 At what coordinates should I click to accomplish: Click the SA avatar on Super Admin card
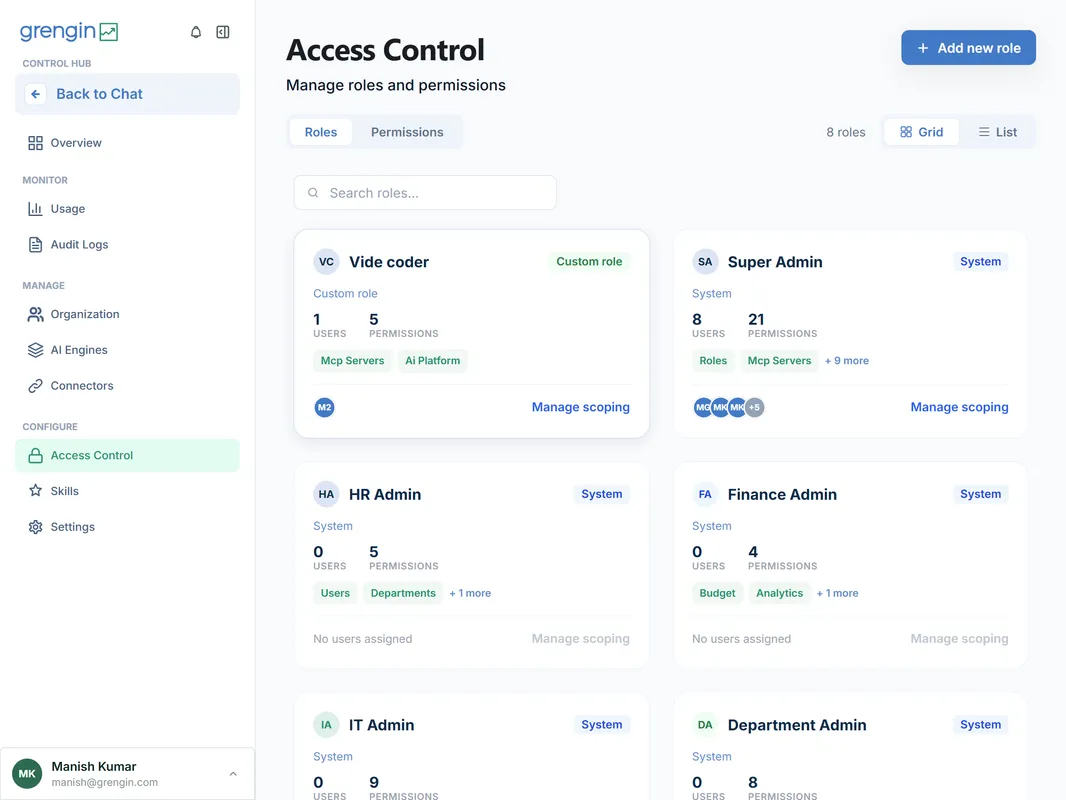tap(705, 262)
